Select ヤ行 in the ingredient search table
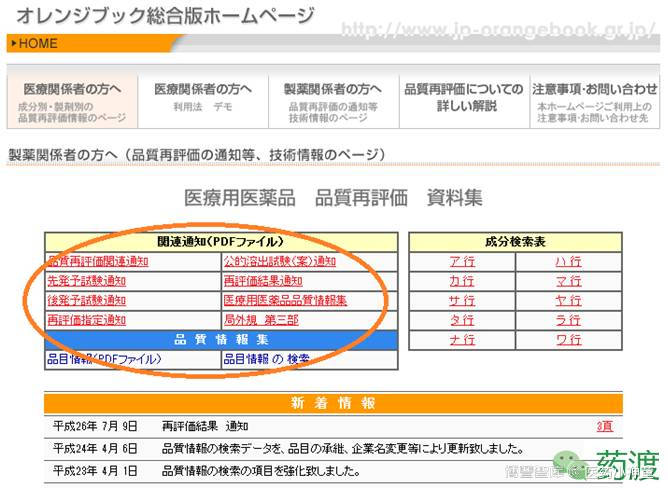This screenshot has height=493, width=668. pos(569,300)
